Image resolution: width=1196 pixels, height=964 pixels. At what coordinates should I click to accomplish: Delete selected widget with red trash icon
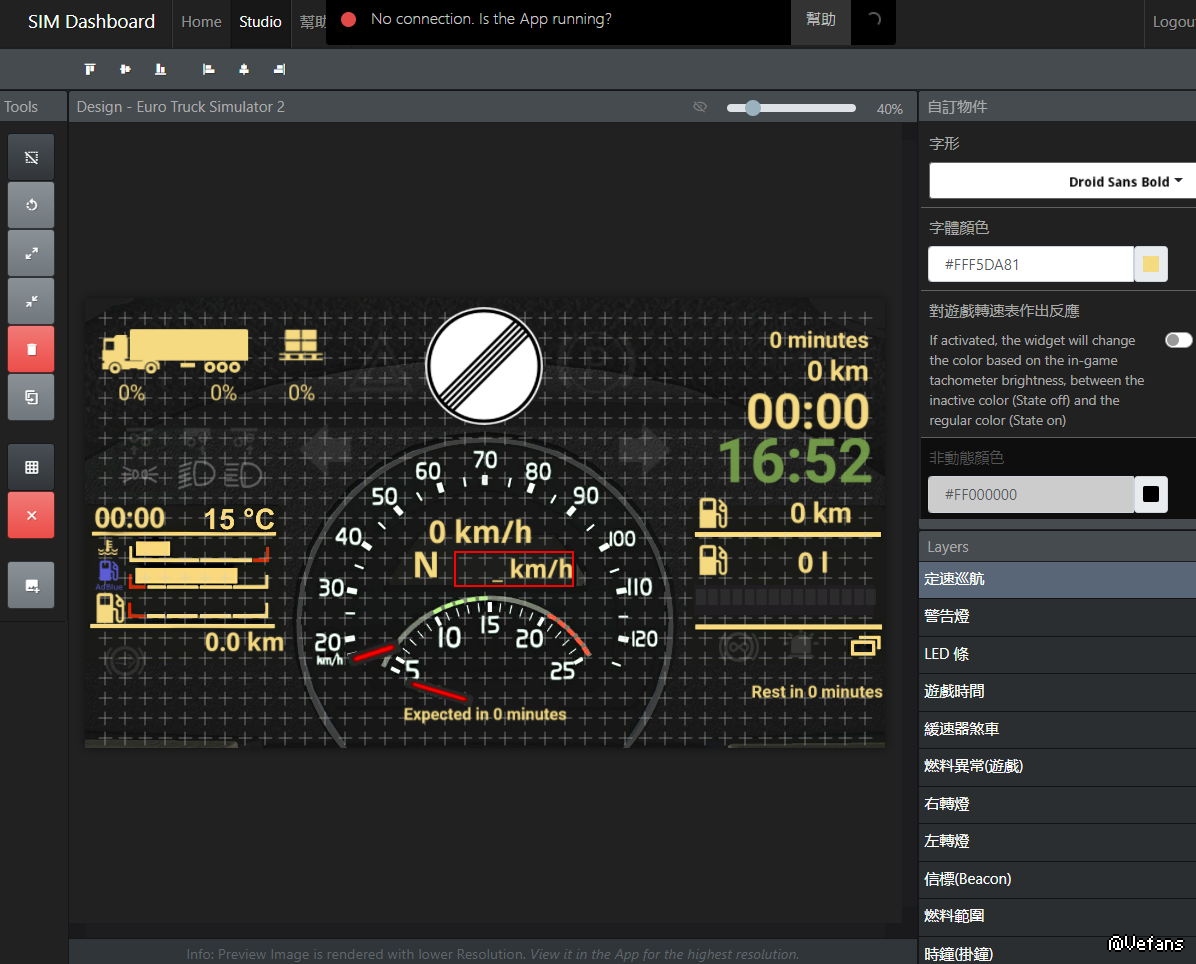[31, 349]
